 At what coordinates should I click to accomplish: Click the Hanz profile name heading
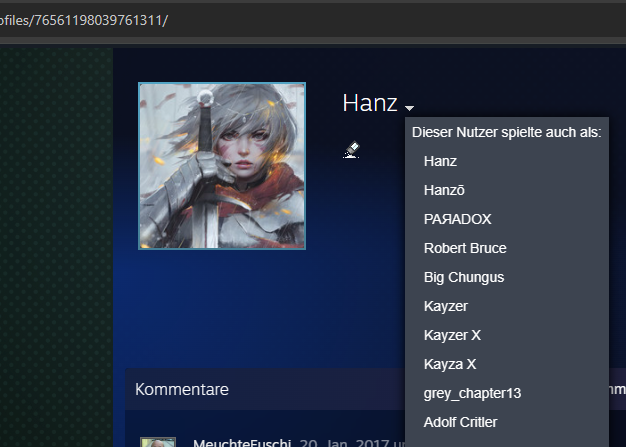(x=370, y=103)
